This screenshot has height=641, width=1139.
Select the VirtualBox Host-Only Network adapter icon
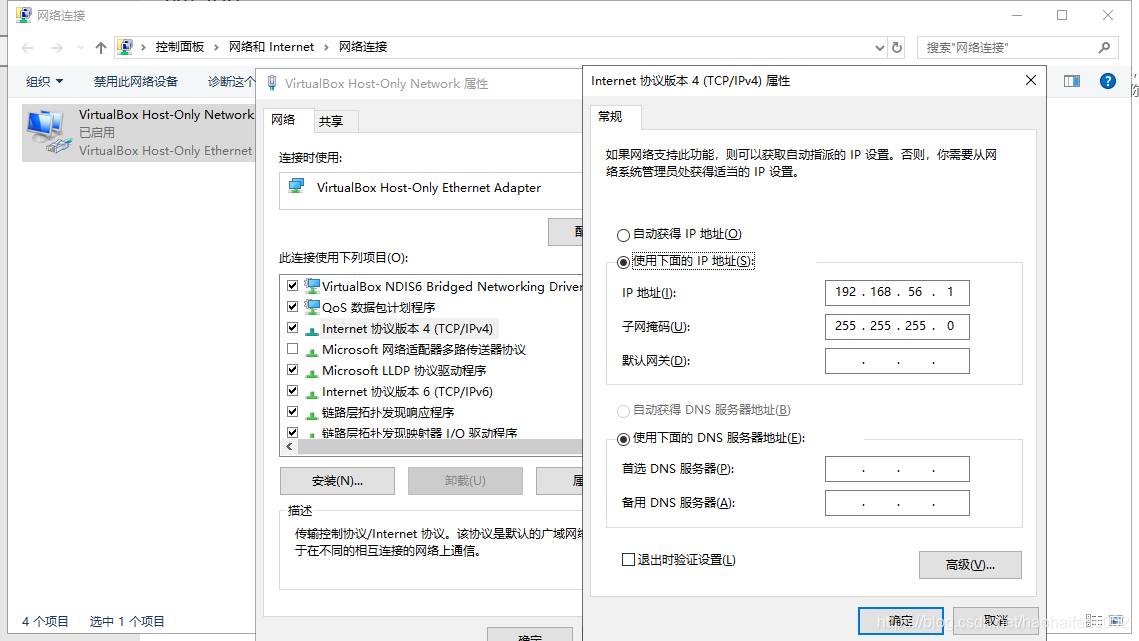point(48,132)
